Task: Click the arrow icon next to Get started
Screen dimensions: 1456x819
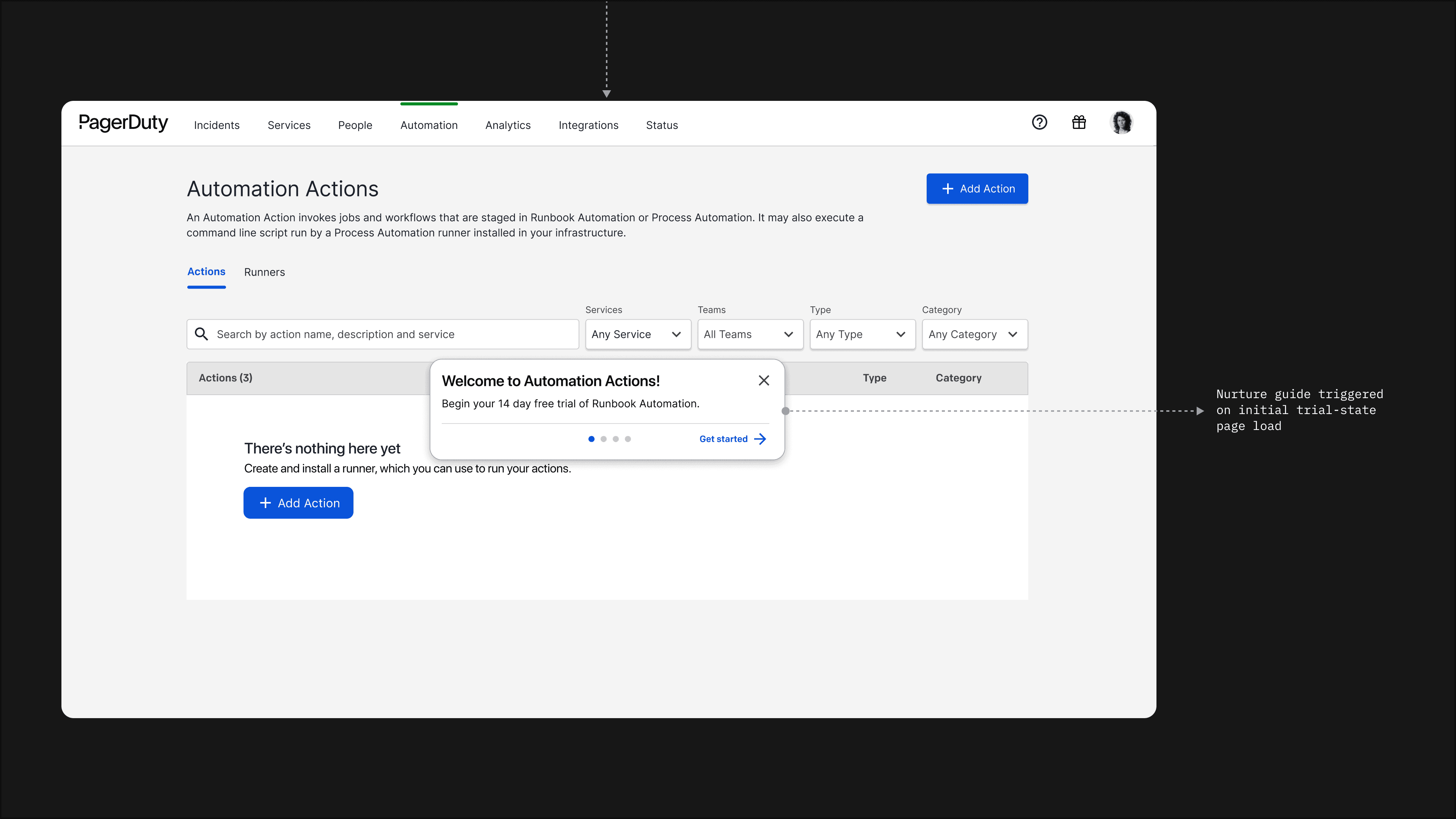Action: click(x=761, y=439)
